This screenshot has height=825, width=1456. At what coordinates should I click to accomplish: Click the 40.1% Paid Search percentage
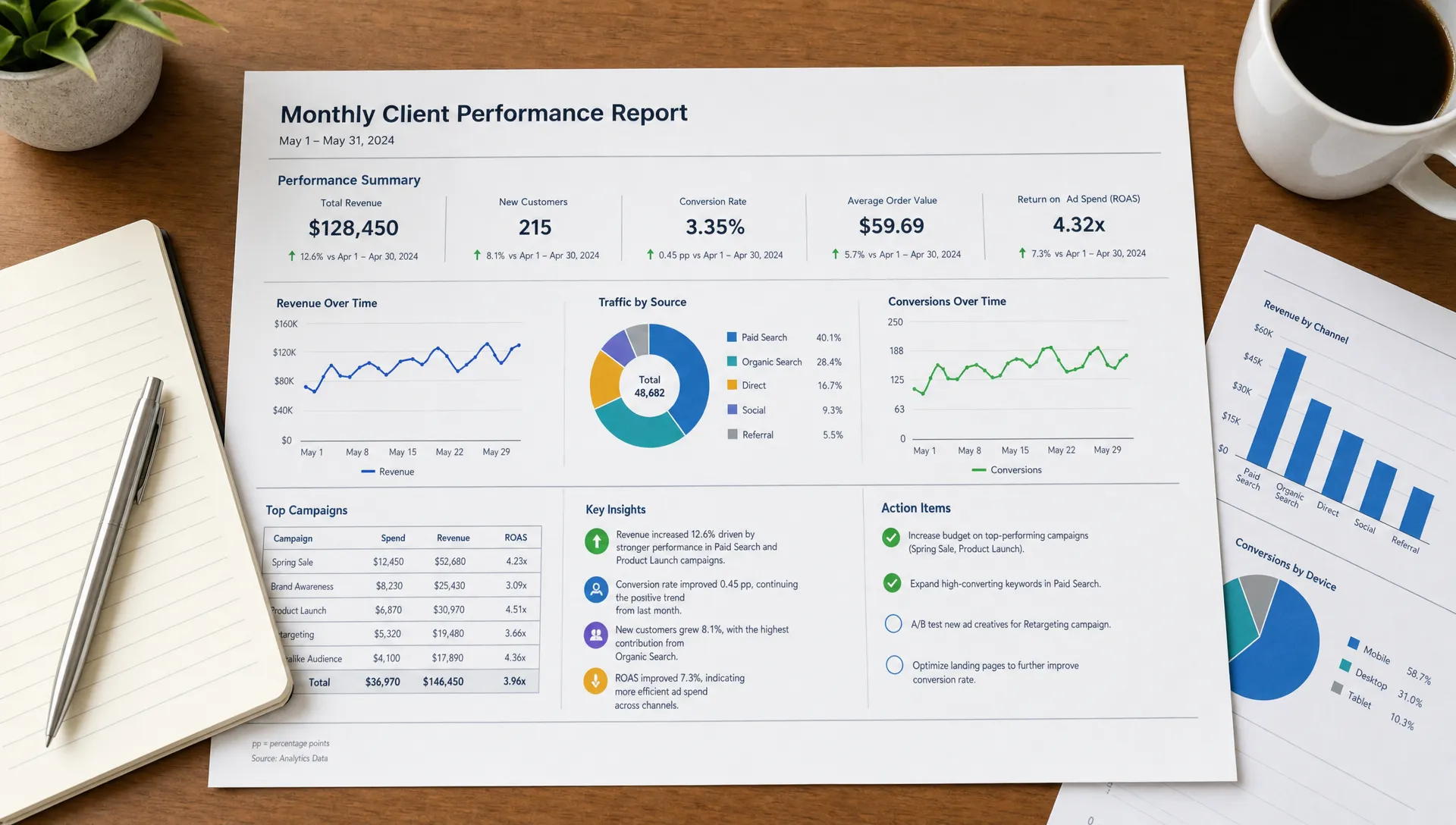pyautogui.click(x=828, y=337)
